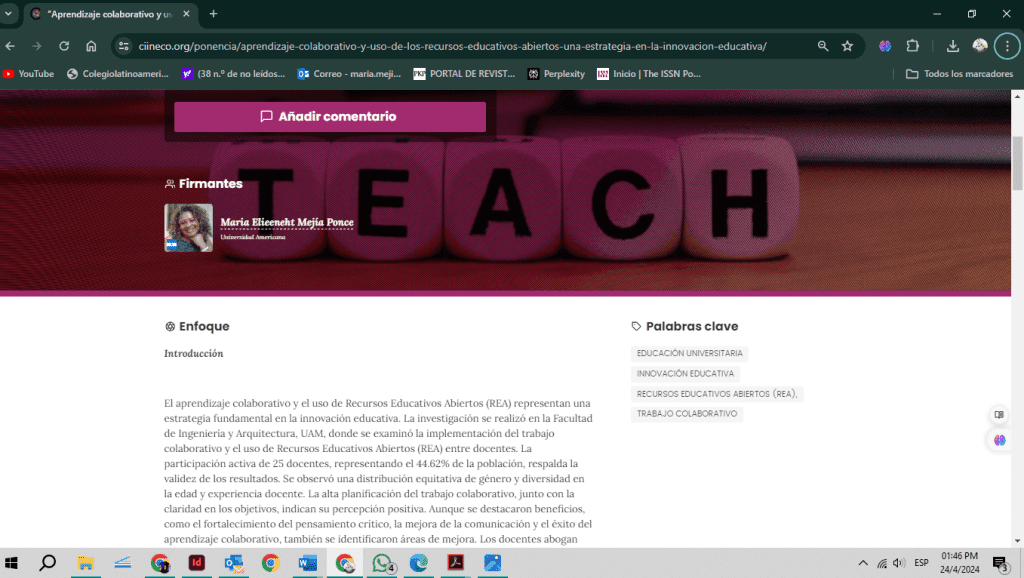Image resolution: width=1024 pixels, height=578 pixels.
Task: Click the brain extension icon in toolbar
Action: pos(885,46)
